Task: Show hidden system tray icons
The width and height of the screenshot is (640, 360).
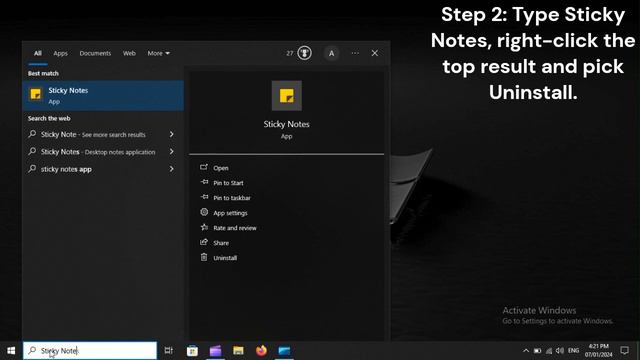Action: 526,351
